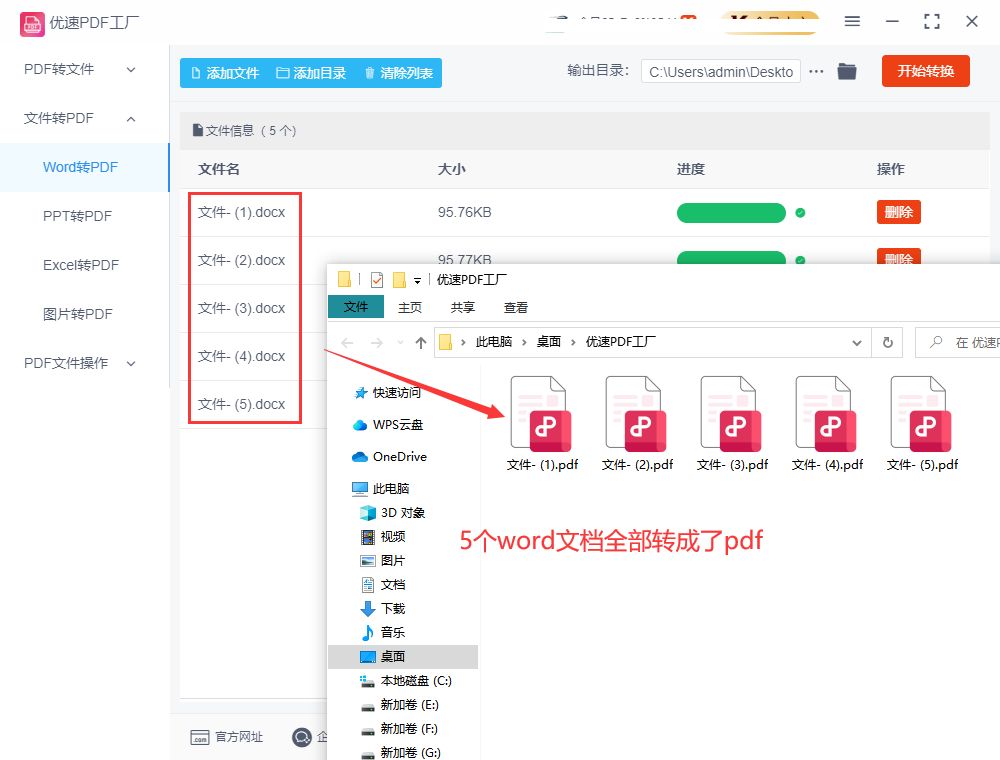Open 本地磁盘 (C:) drive
This screenshot has height=760, width=1000.
point(406,681)
